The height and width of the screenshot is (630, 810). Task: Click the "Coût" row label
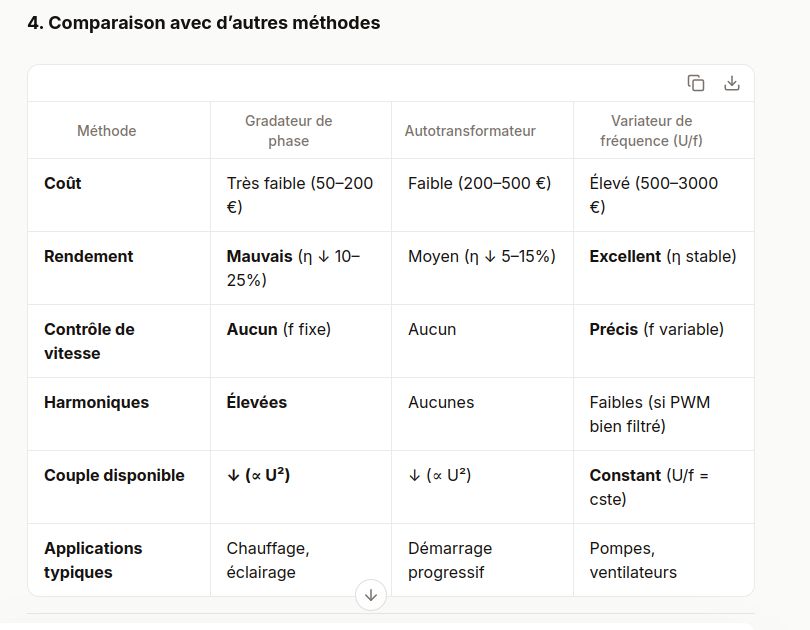(x=63, y=183)
